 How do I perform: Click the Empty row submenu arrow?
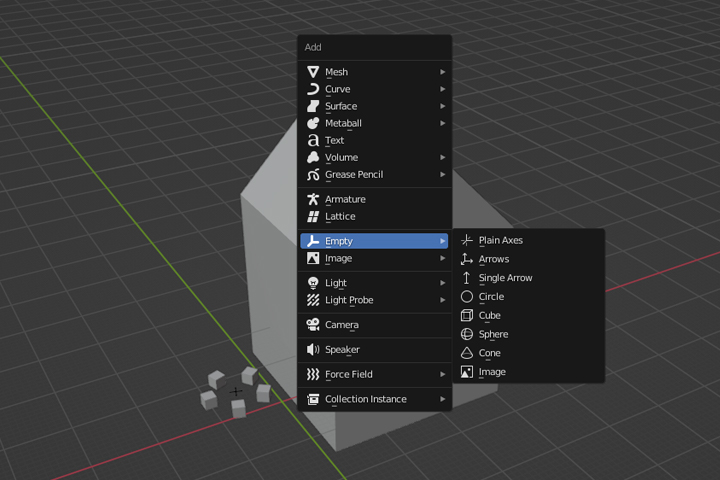[443, 241]
